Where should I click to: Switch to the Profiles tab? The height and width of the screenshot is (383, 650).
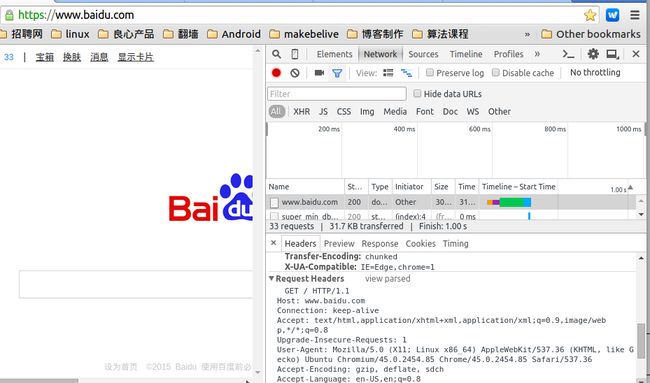pyautogui.click(x=508, y=54)
